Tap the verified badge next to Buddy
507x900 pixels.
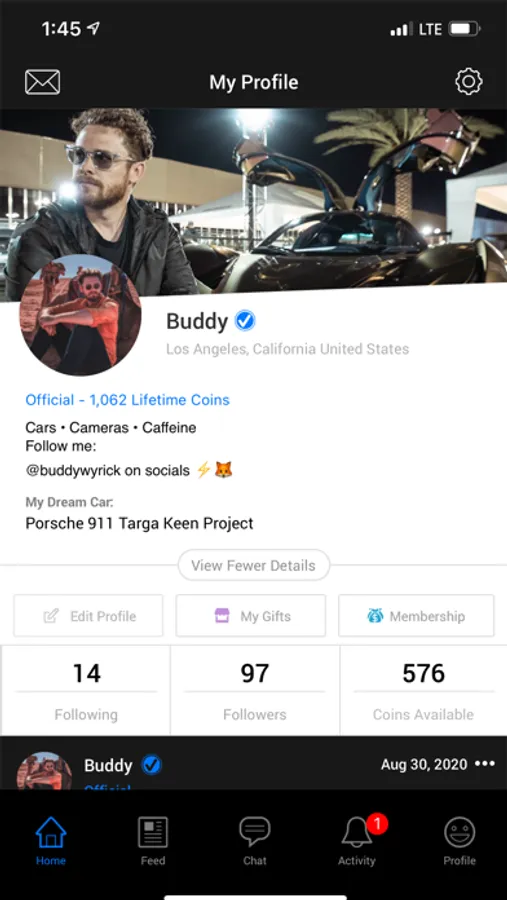245,321
